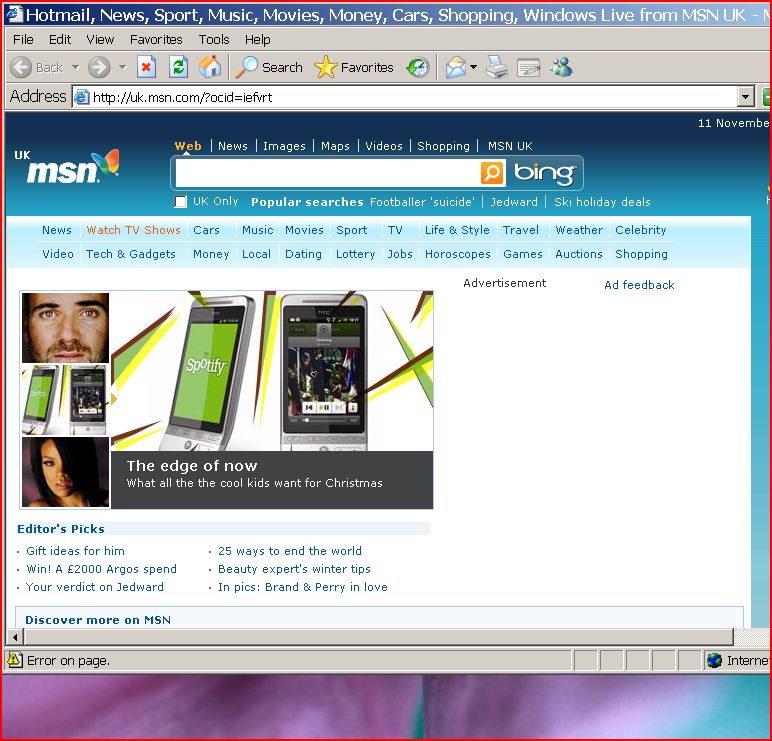
Task: Open the Weather link
Action: click(579, 230)
